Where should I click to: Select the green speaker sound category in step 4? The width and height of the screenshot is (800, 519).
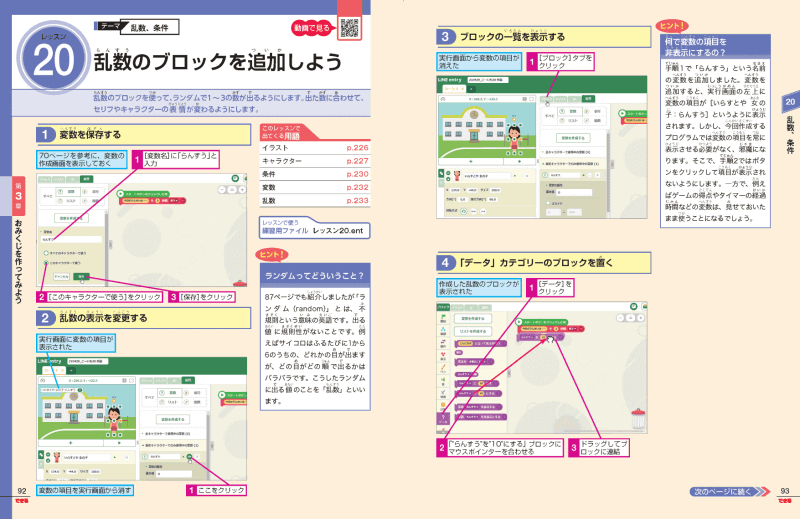coord(443,381)
